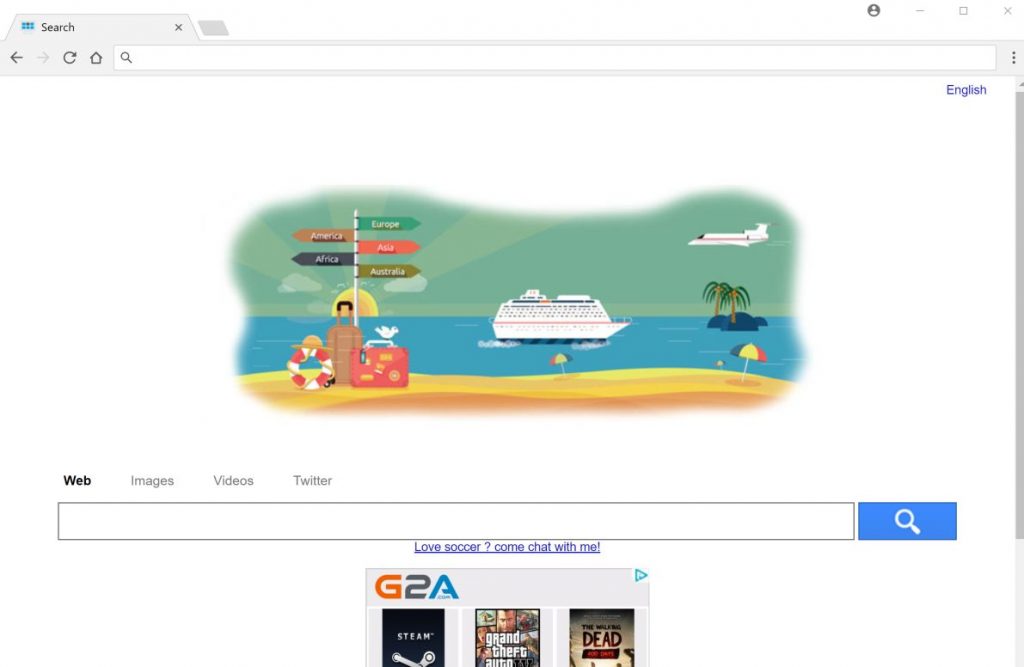Image resolution: width=1024 pixels, height=667 pixels.
Task: Open a new browser tab
Action: (x=214, y=27)
